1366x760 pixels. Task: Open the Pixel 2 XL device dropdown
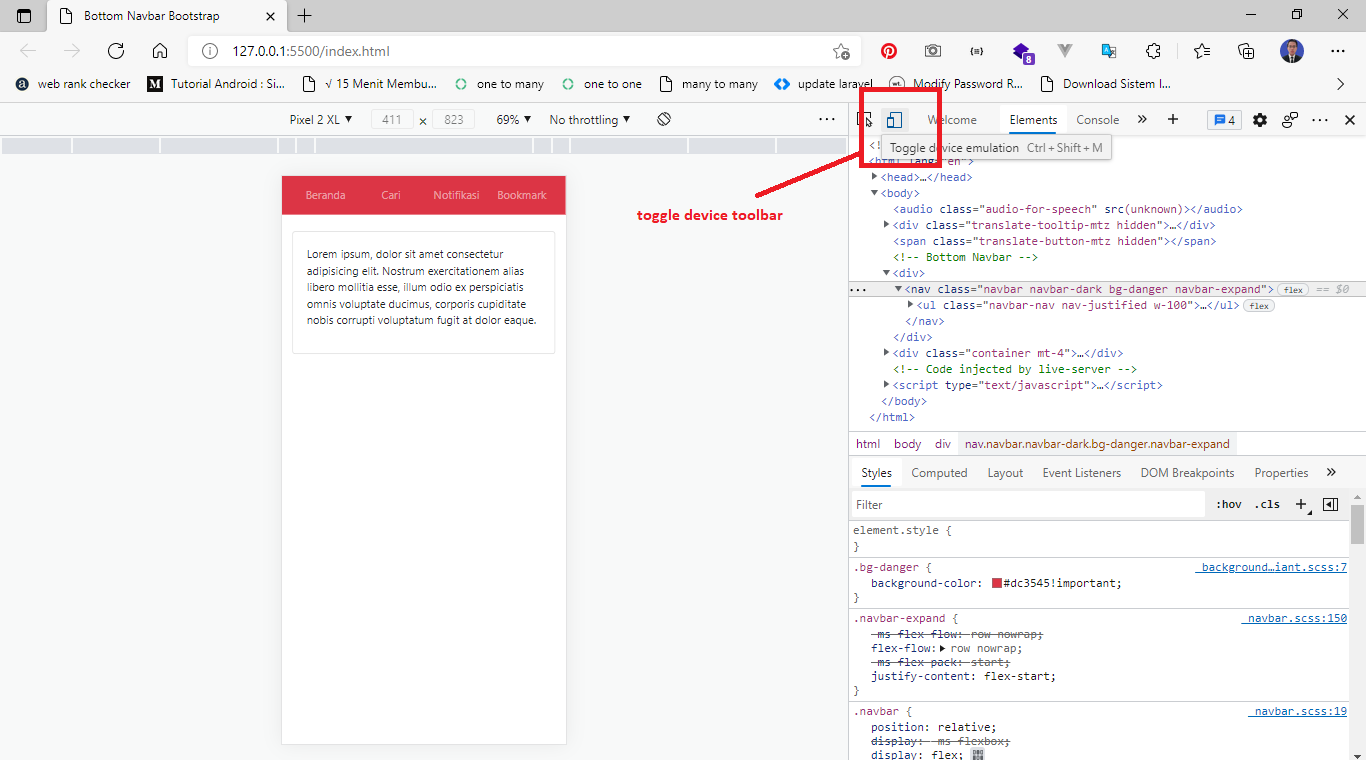tap(321, 119)
